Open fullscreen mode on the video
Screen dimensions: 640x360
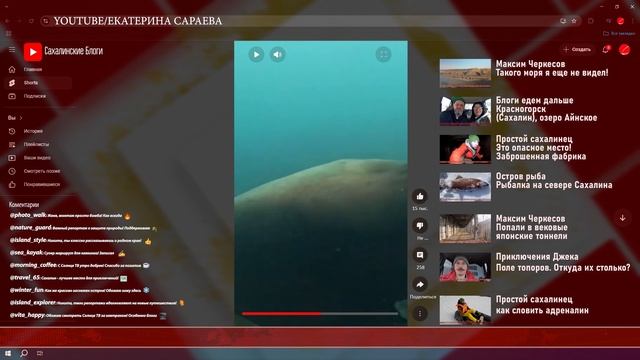[x=383, y=54]
